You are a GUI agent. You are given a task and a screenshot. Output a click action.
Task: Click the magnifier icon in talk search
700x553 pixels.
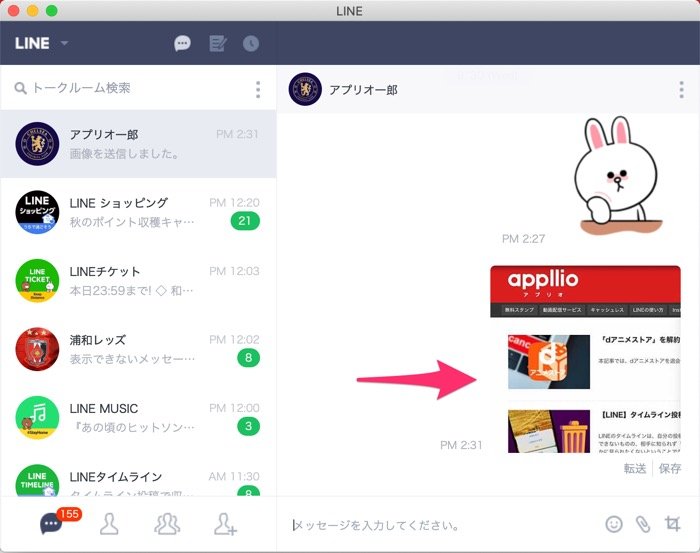click(x=20, y=88)
